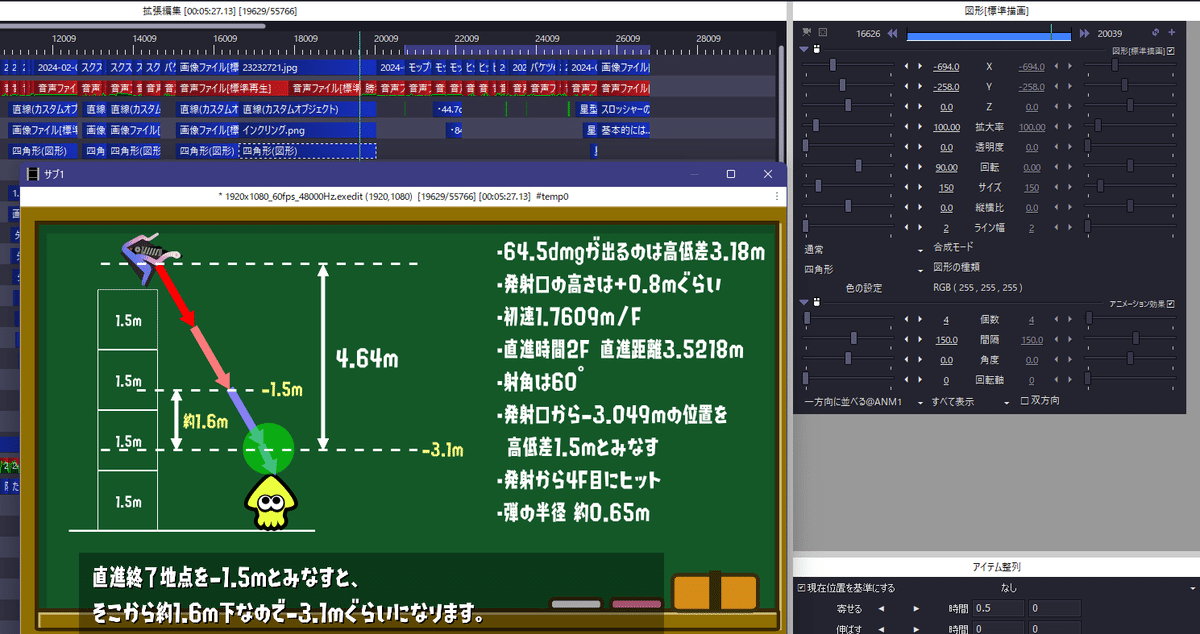
Task: Add a filter with the plus icon
Action: point(1172,32)
